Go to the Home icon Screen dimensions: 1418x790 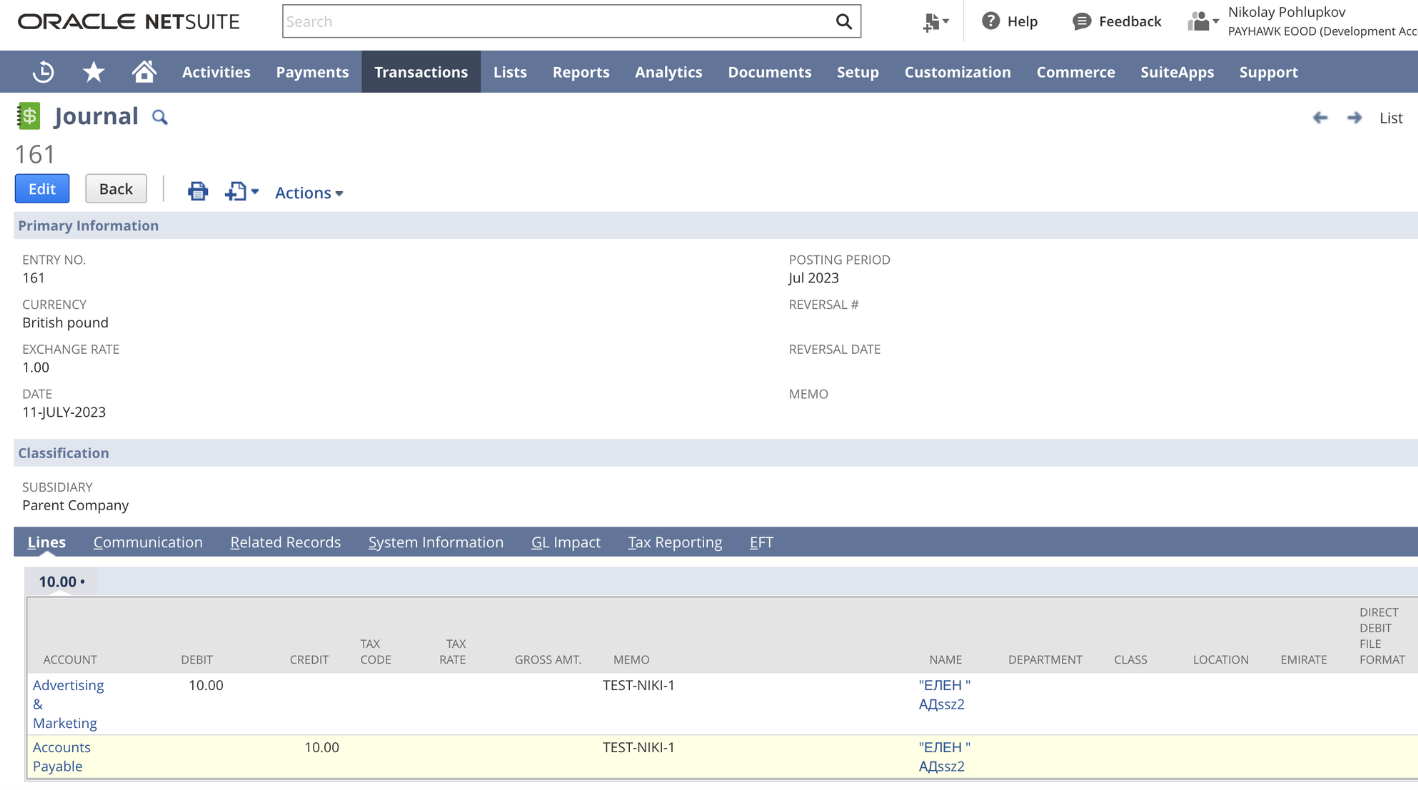point(144,72)
